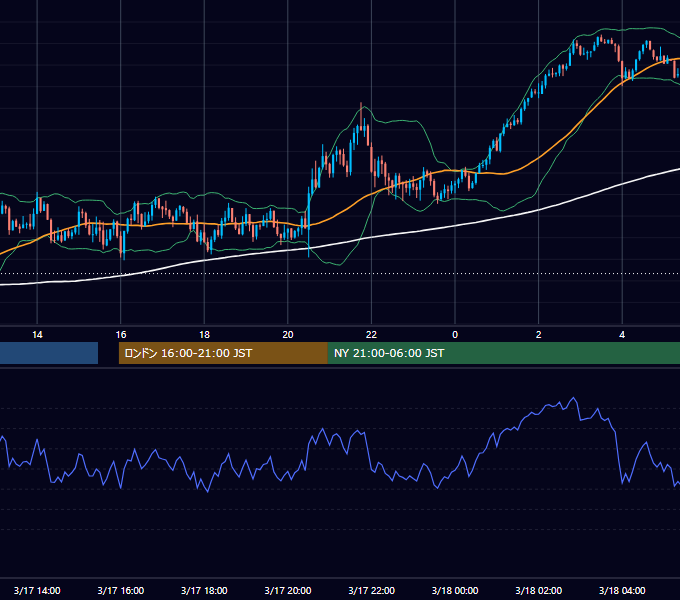This screenshot has height=600, width=680.
Task: Click the hour label 22 on price chart axis
Action: tap(371, 335)
